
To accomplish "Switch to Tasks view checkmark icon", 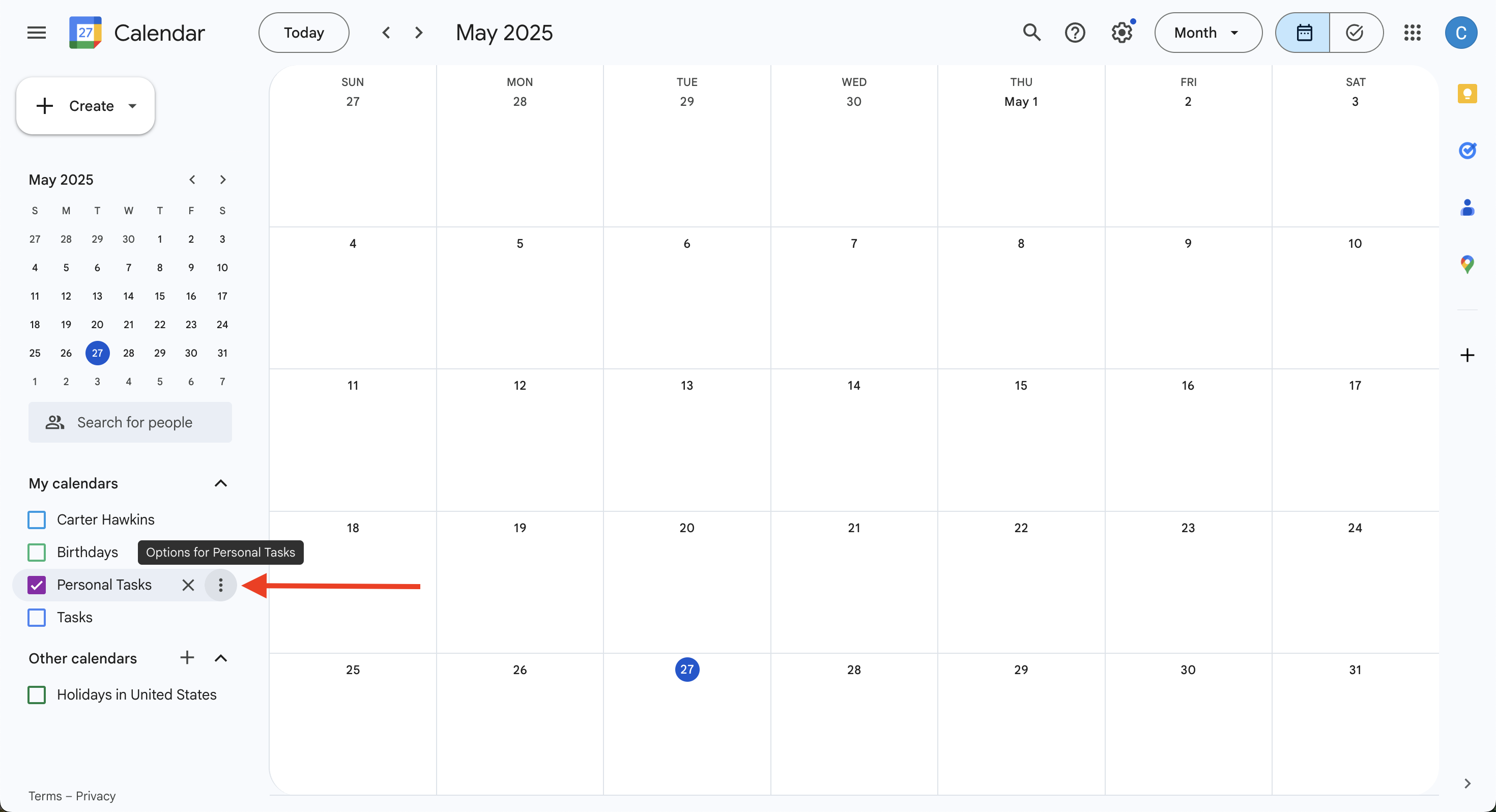I will pos(1355,33).
